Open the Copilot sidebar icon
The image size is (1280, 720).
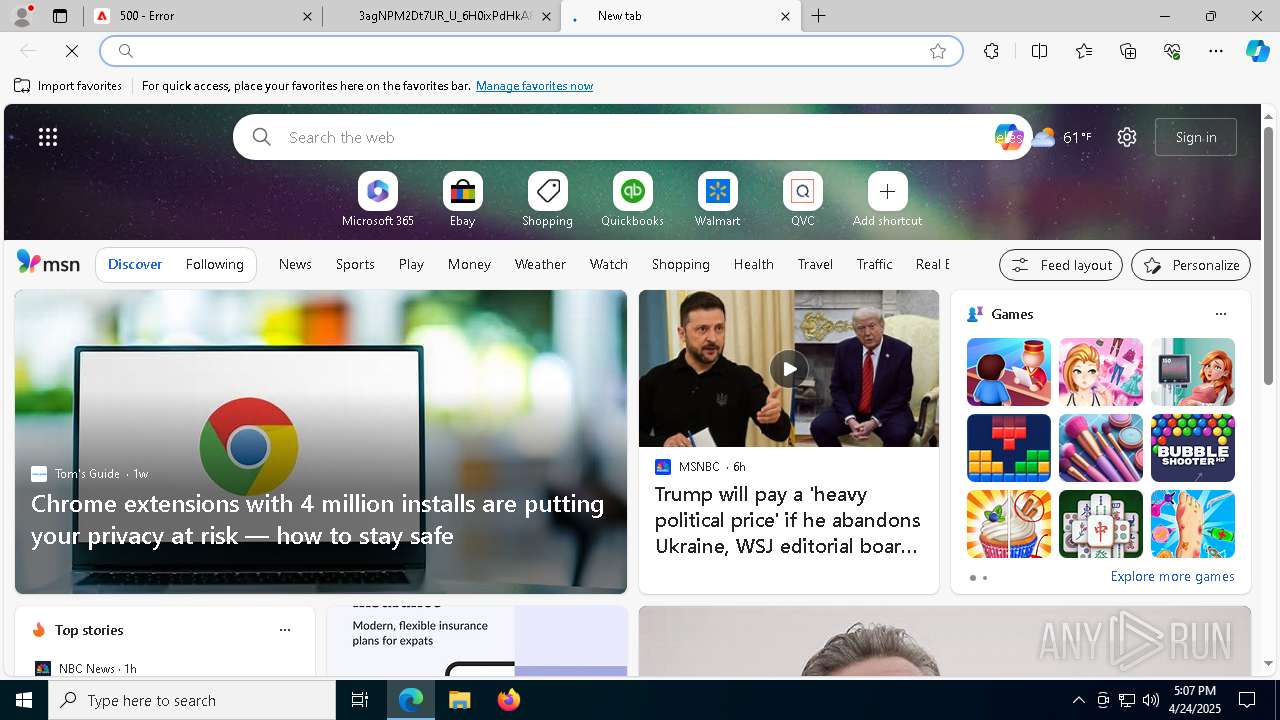point(1257,50)
